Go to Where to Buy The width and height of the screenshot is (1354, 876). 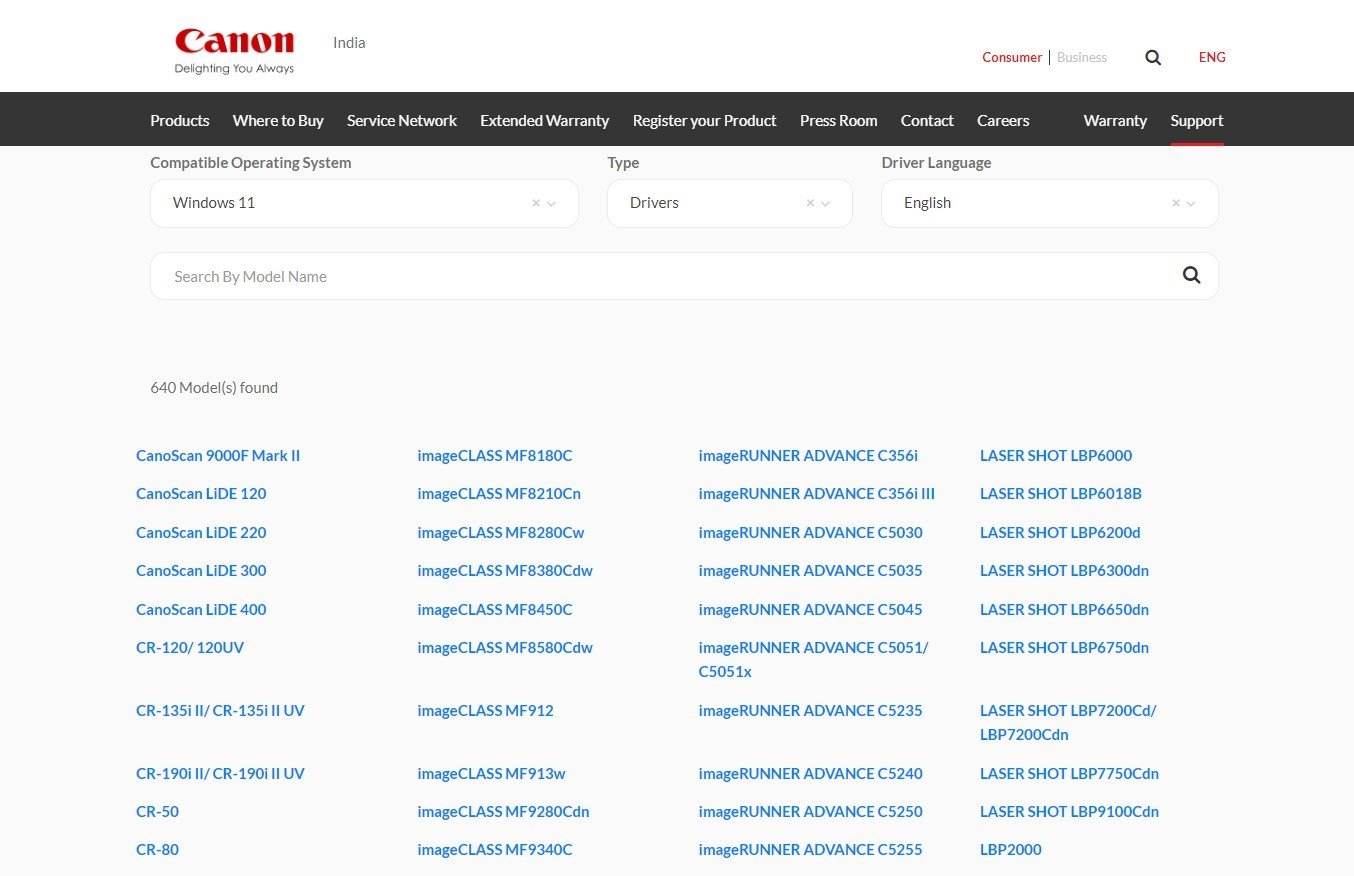click(x=278, y=120)
